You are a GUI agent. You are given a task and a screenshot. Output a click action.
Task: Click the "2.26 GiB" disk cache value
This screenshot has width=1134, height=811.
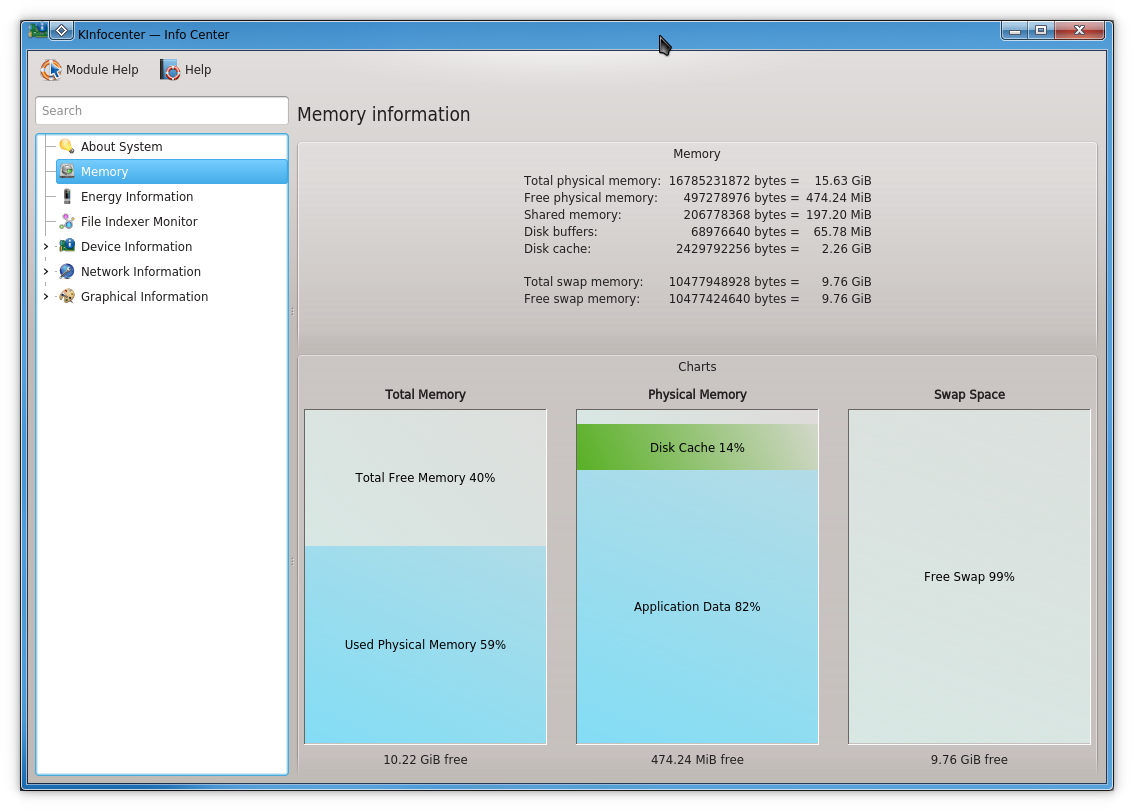click(846, 249)
